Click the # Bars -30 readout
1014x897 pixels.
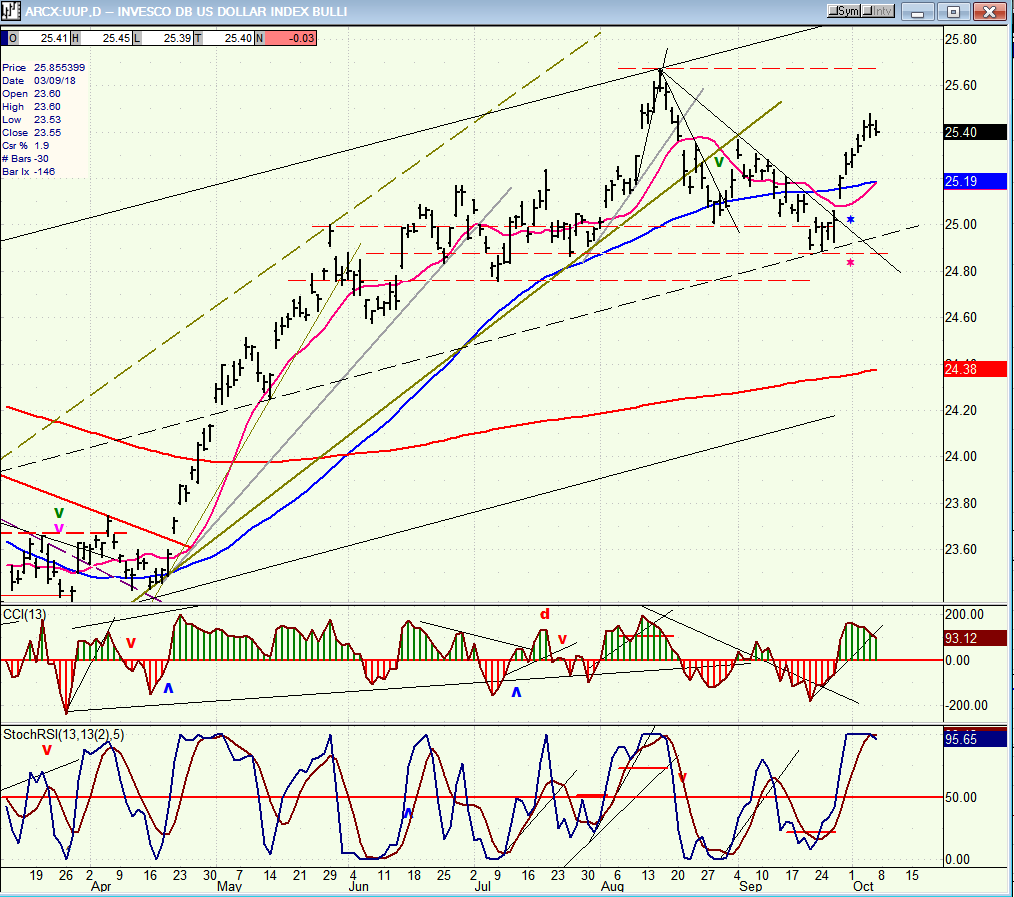point(25,158)
